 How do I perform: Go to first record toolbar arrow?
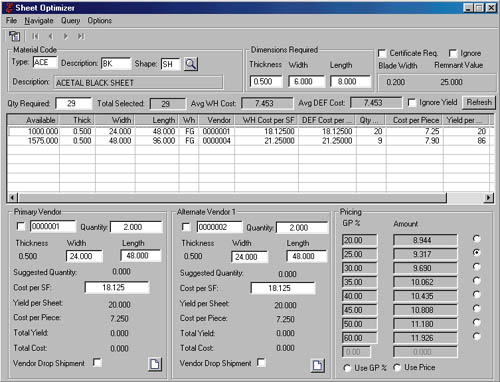[35, 36]
